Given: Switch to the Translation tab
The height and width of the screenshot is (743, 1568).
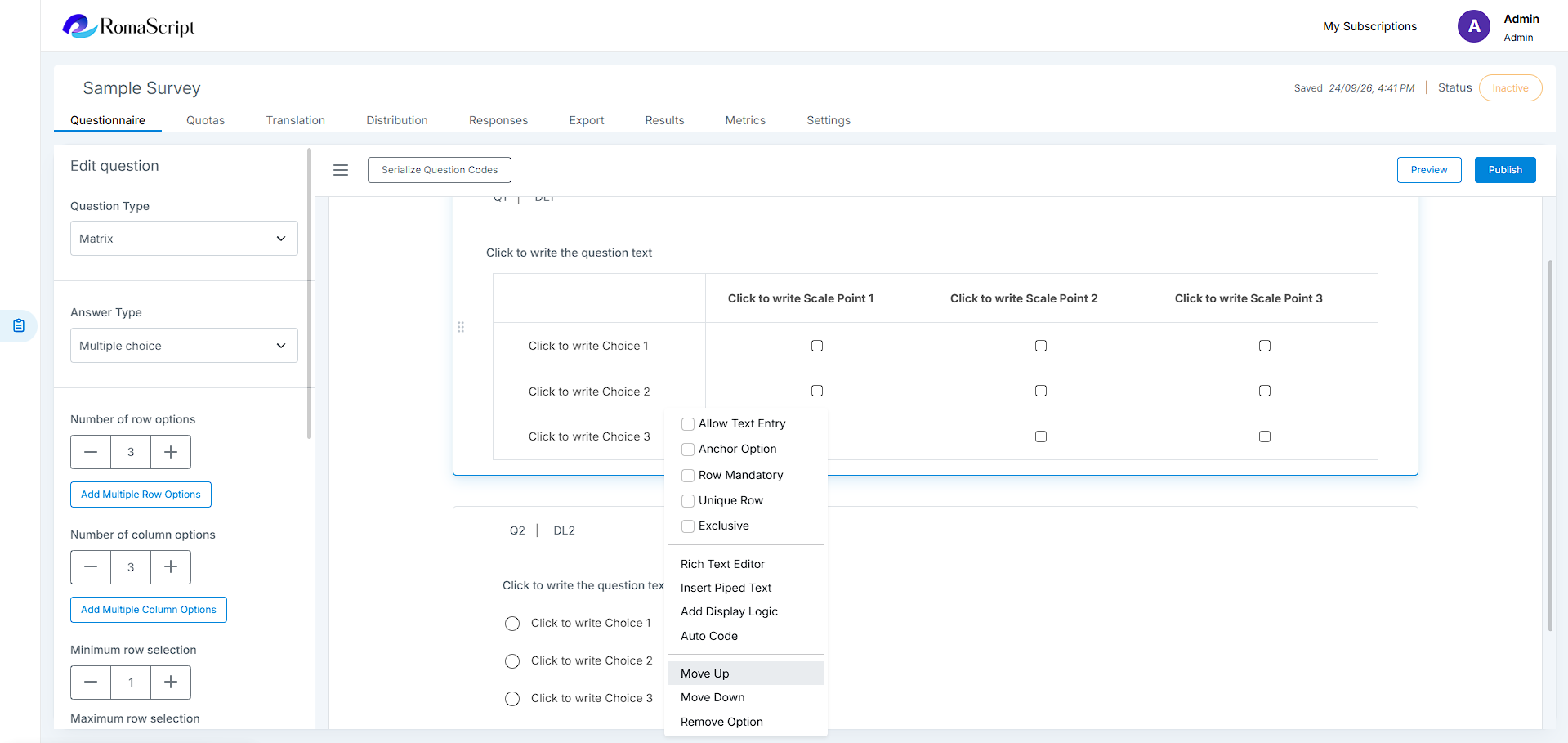Looking at the screenshot, I should (x=296, y=120).
